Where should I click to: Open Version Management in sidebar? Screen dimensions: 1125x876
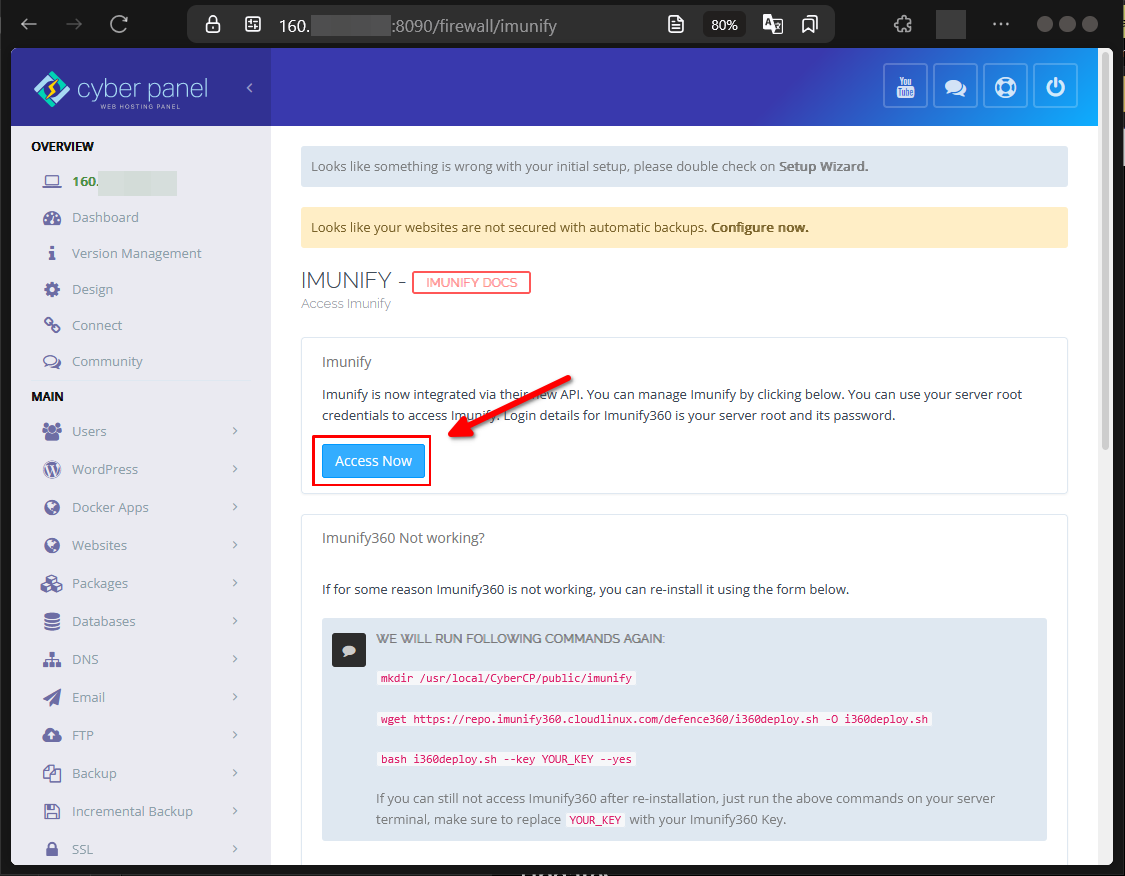136,253
